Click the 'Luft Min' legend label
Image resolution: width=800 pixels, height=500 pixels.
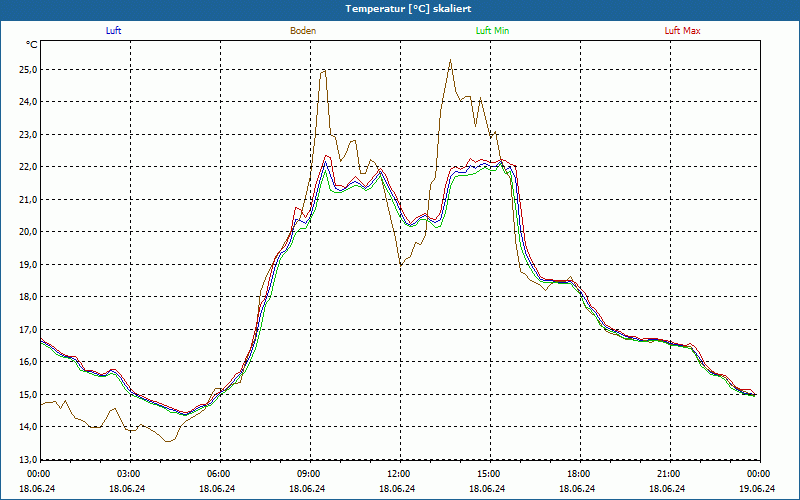pyautogui.click(x=492, y=31)
